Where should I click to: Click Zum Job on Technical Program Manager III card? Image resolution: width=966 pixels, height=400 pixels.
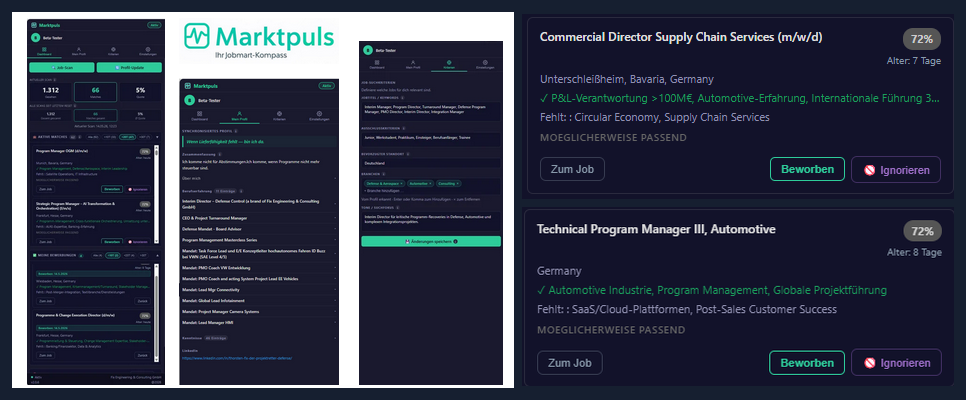pos(570,363)
